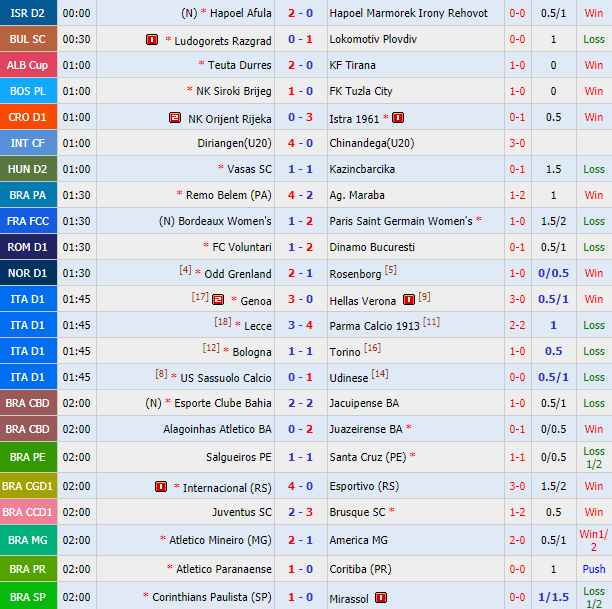Click the Esporte Clube Bahia team name
The width and height of the screenshot is (612, 609).
[222, 403]
